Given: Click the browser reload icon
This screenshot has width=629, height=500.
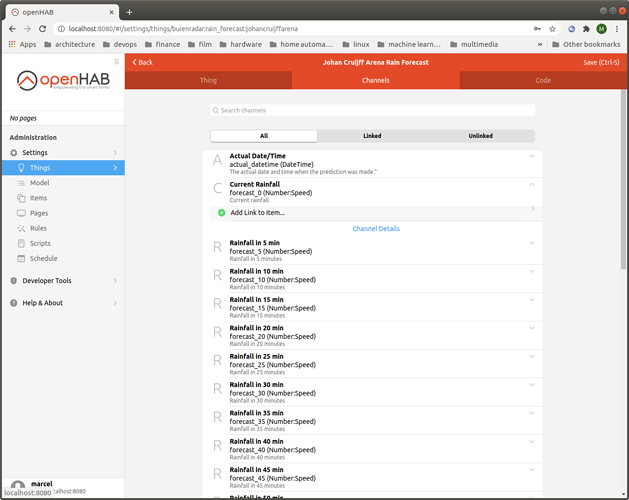Looking at the screenshot, I should click(x=43, y=29).
